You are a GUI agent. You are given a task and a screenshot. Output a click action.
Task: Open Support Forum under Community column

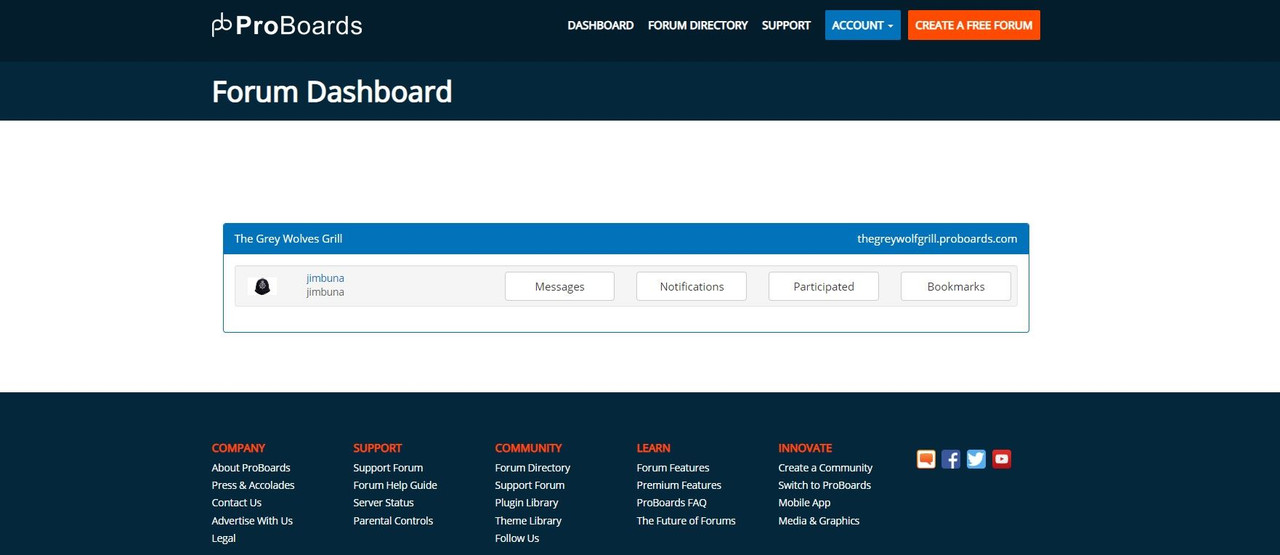coord(530,485)
